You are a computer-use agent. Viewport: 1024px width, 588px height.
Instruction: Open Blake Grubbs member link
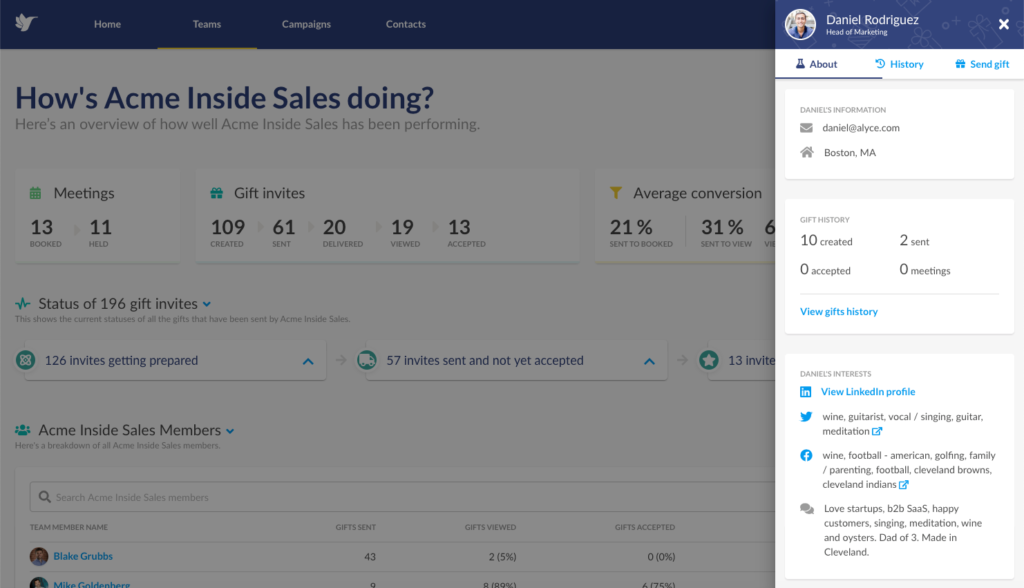[83, 557]
